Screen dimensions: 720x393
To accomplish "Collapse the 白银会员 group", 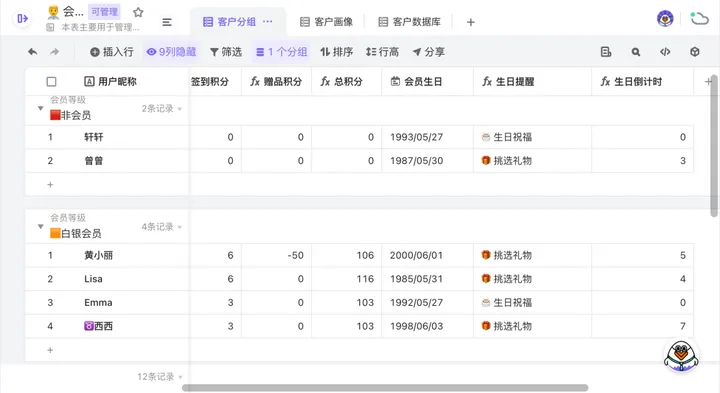I will point(40,226).
